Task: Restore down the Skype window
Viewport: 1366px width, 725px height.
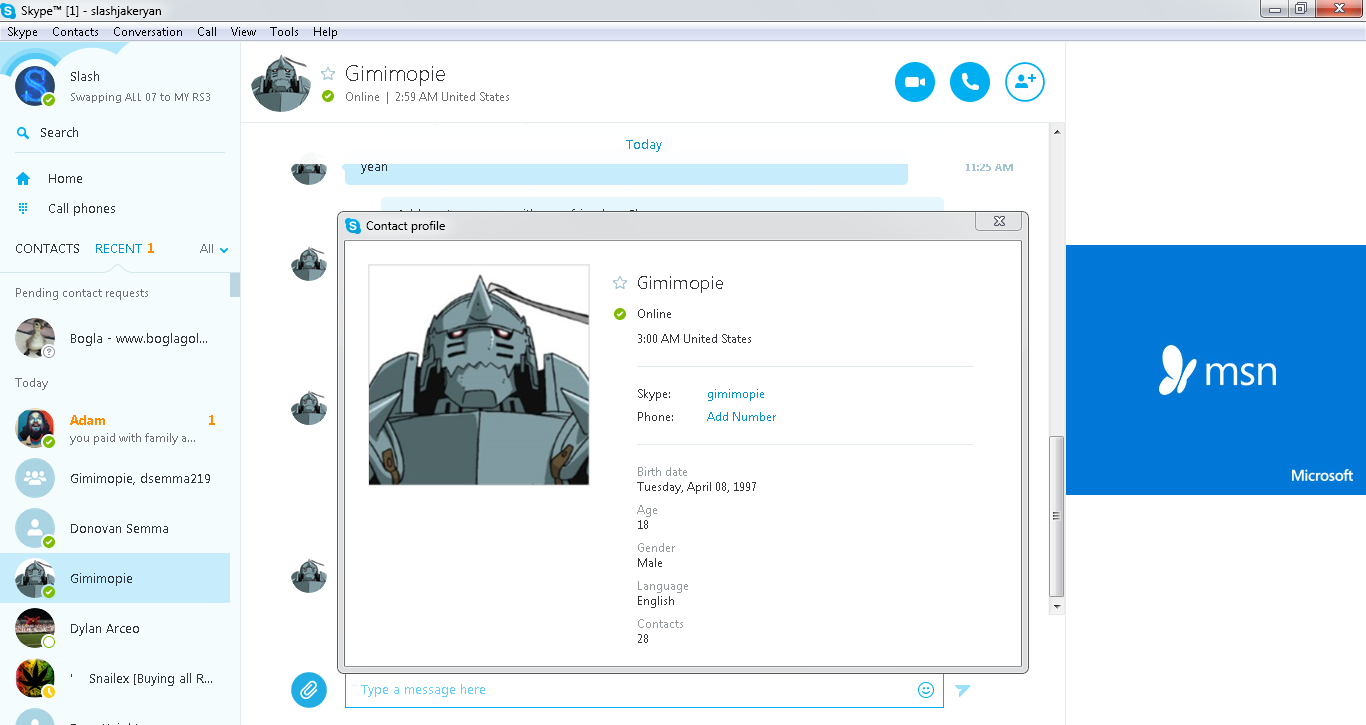Action: point(1301,8)
